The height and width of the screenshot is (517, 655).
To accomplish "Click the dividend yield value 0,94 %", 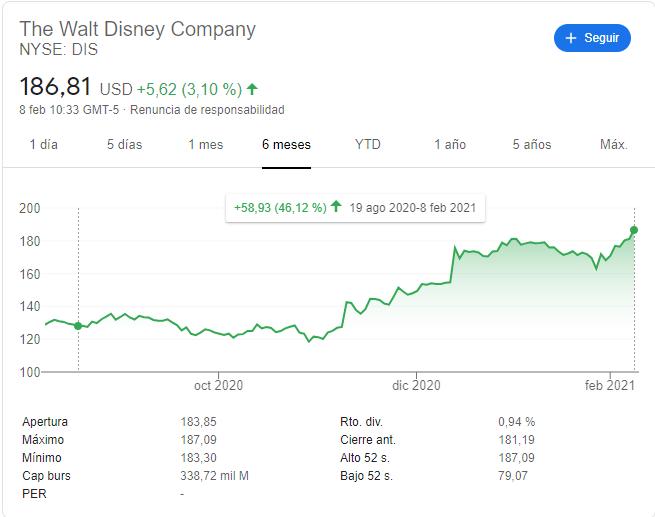I will point(516,422).
